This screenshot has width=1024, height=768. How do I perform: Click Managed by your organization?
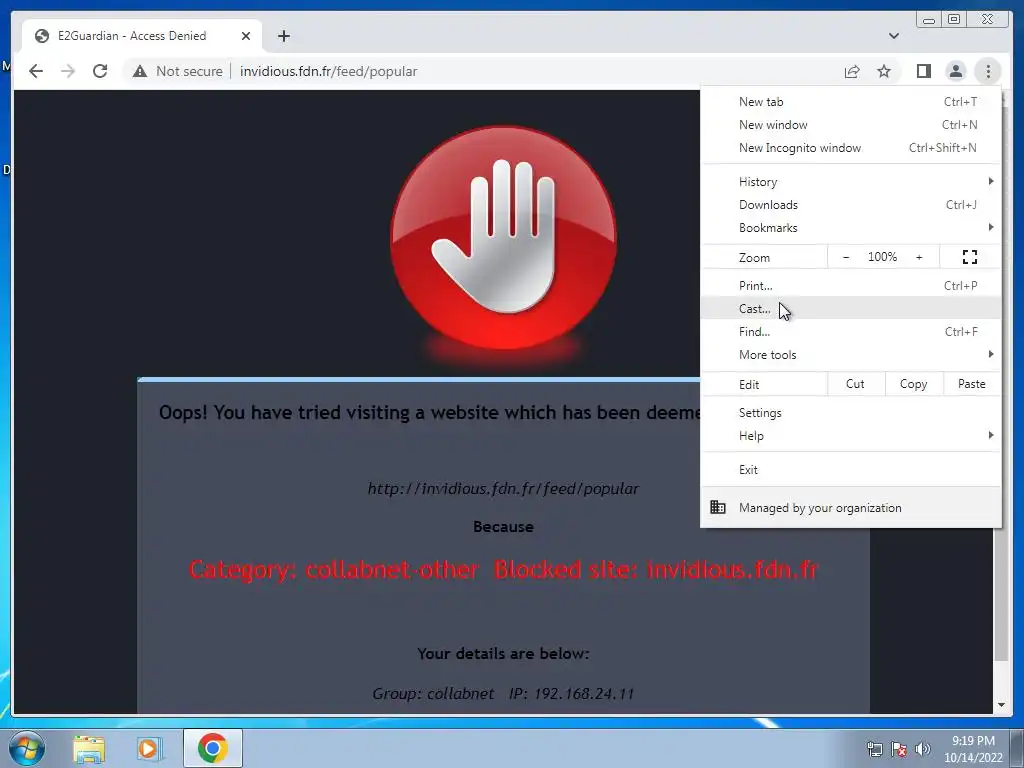coord(850,507)
